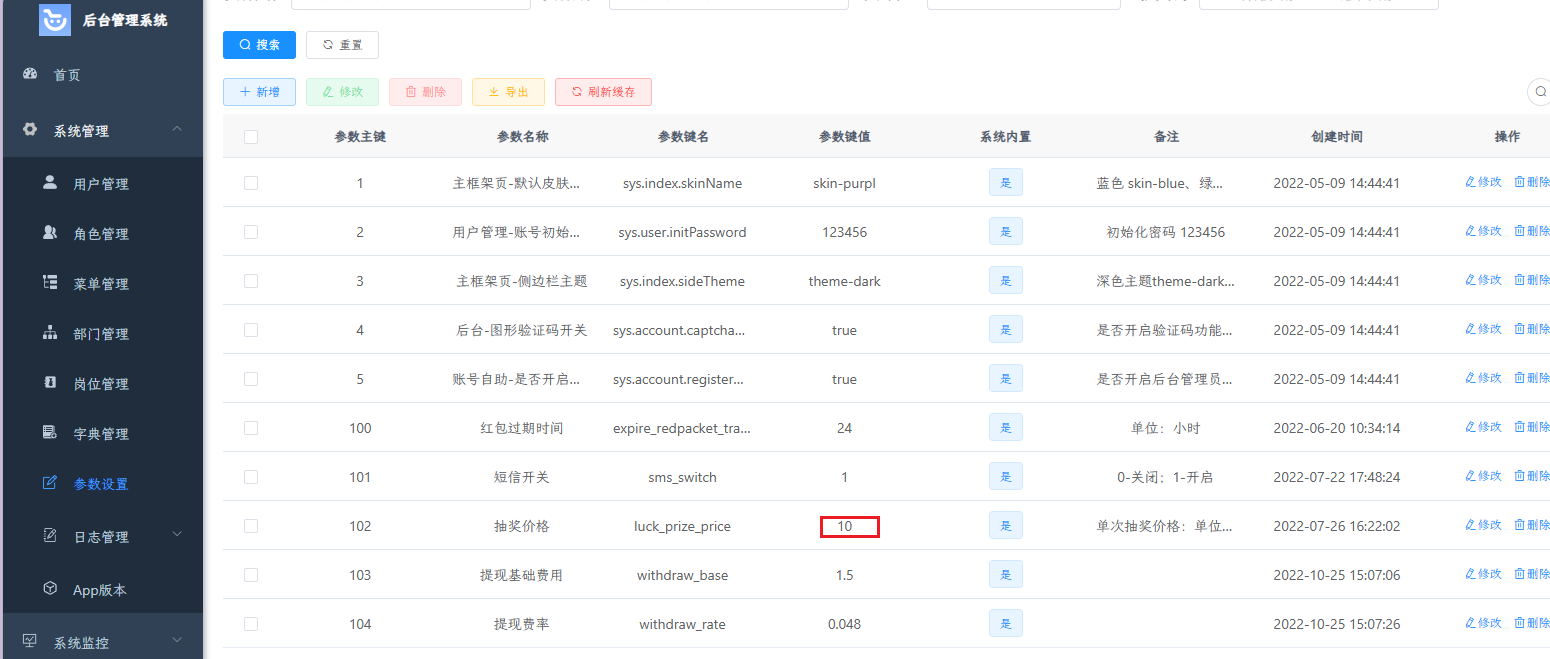The height and width of the screenshot is (659, 1550).
Task: Click 删除 link for sys.index.sideTheme row
Action: point(1532,280)
